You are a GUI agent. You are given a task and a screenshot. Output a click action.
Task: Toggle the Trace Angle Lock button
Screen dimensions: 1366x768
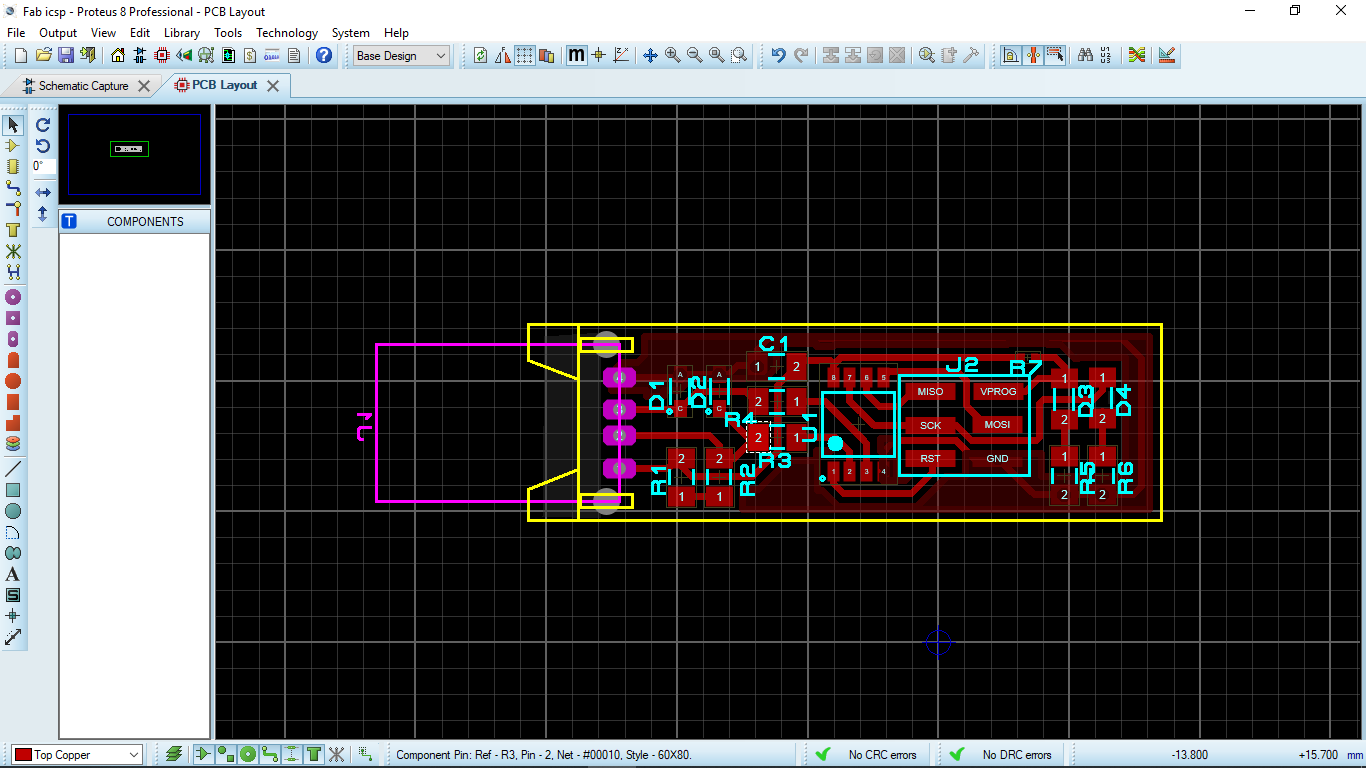pos(1011,56)
